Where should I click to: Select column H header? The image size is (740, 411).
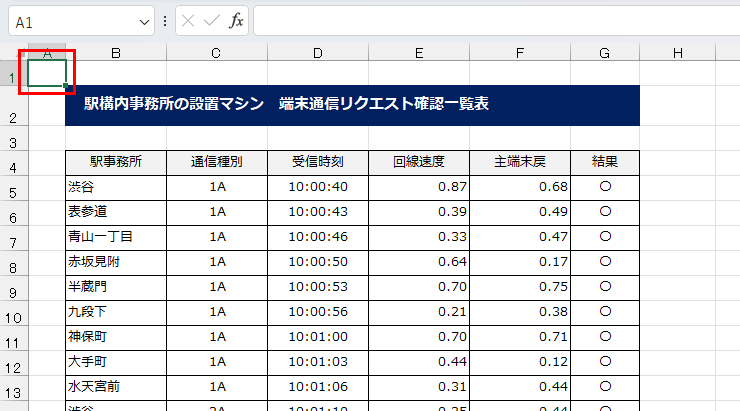coord(678,53)
